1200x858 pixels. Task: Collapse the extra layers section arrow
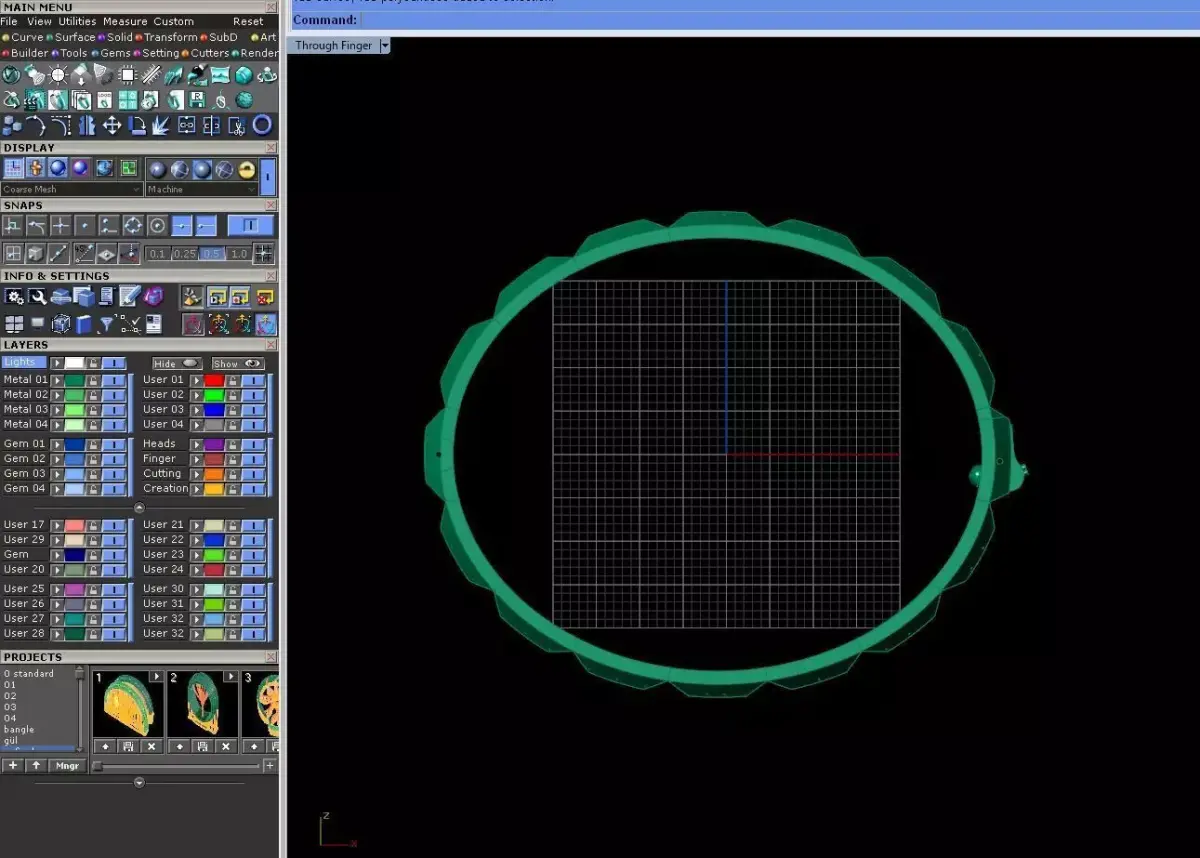[x=139, y=508]
